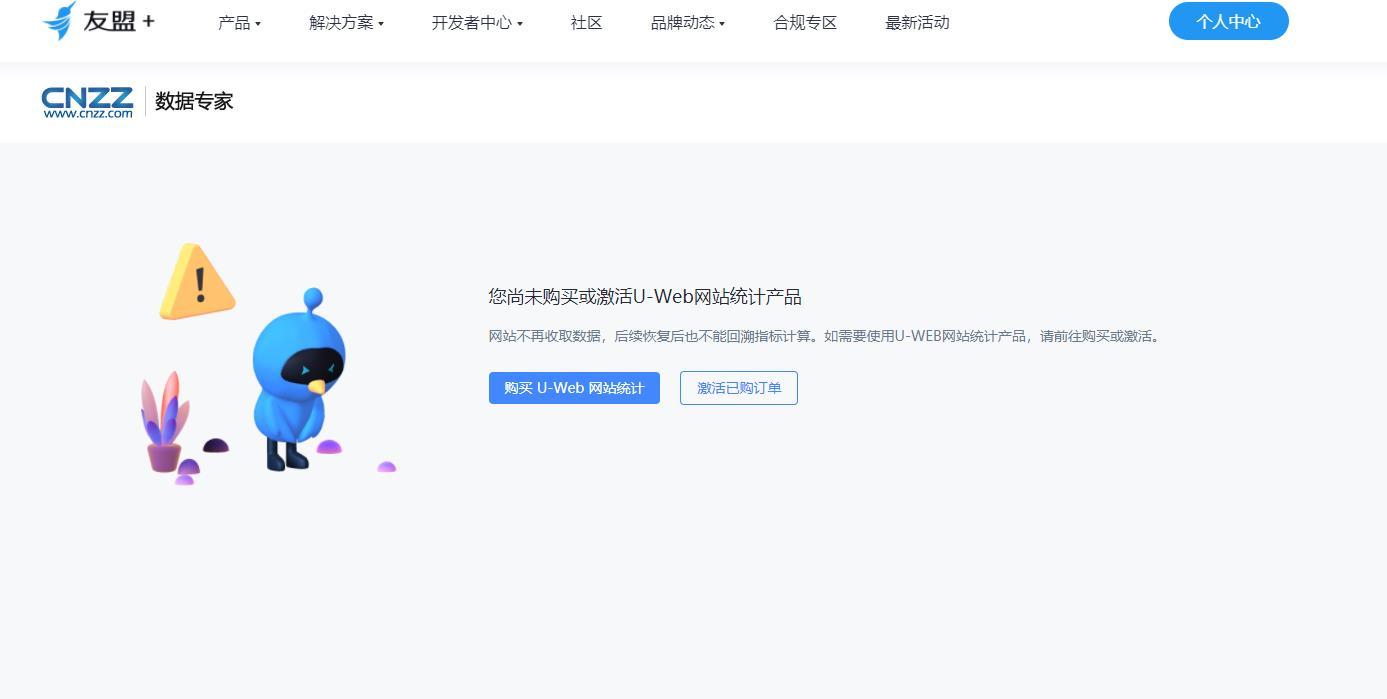Screen dimensions: 1387x699
Task: Click the CNZZ www.cnzz.com logo
Action: (x=87, y=102)
